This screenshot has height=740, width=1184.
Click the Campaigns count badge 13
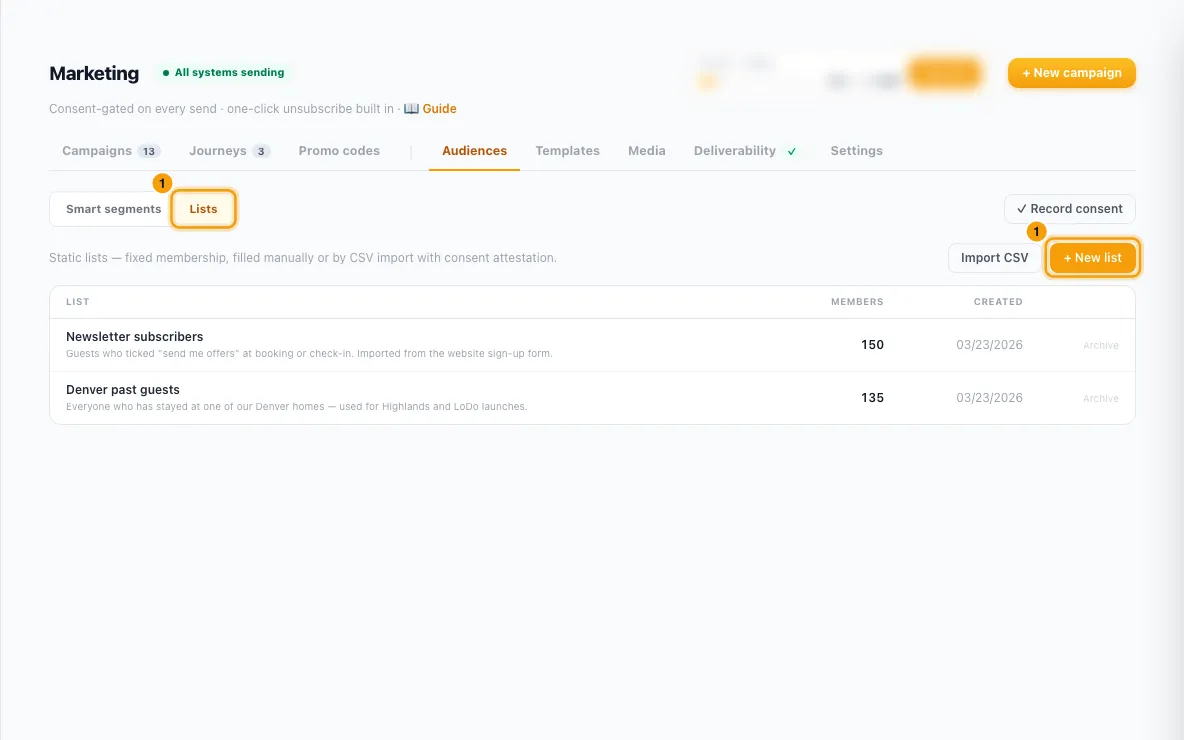(149, 151)
